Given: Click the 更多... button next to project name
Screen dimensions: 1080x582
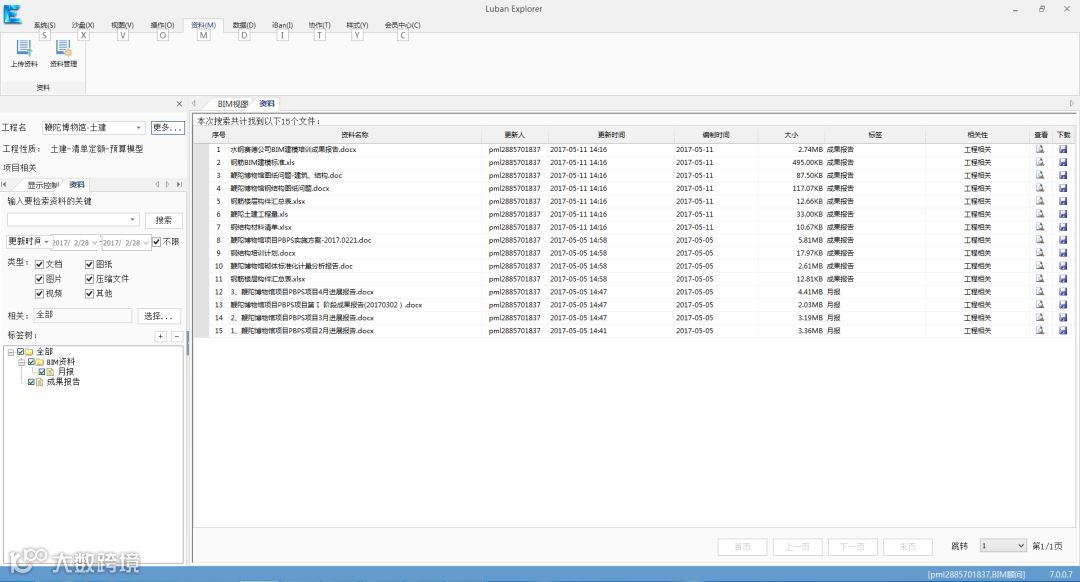Looking at the screenshot, I should [x=167, y=127].
